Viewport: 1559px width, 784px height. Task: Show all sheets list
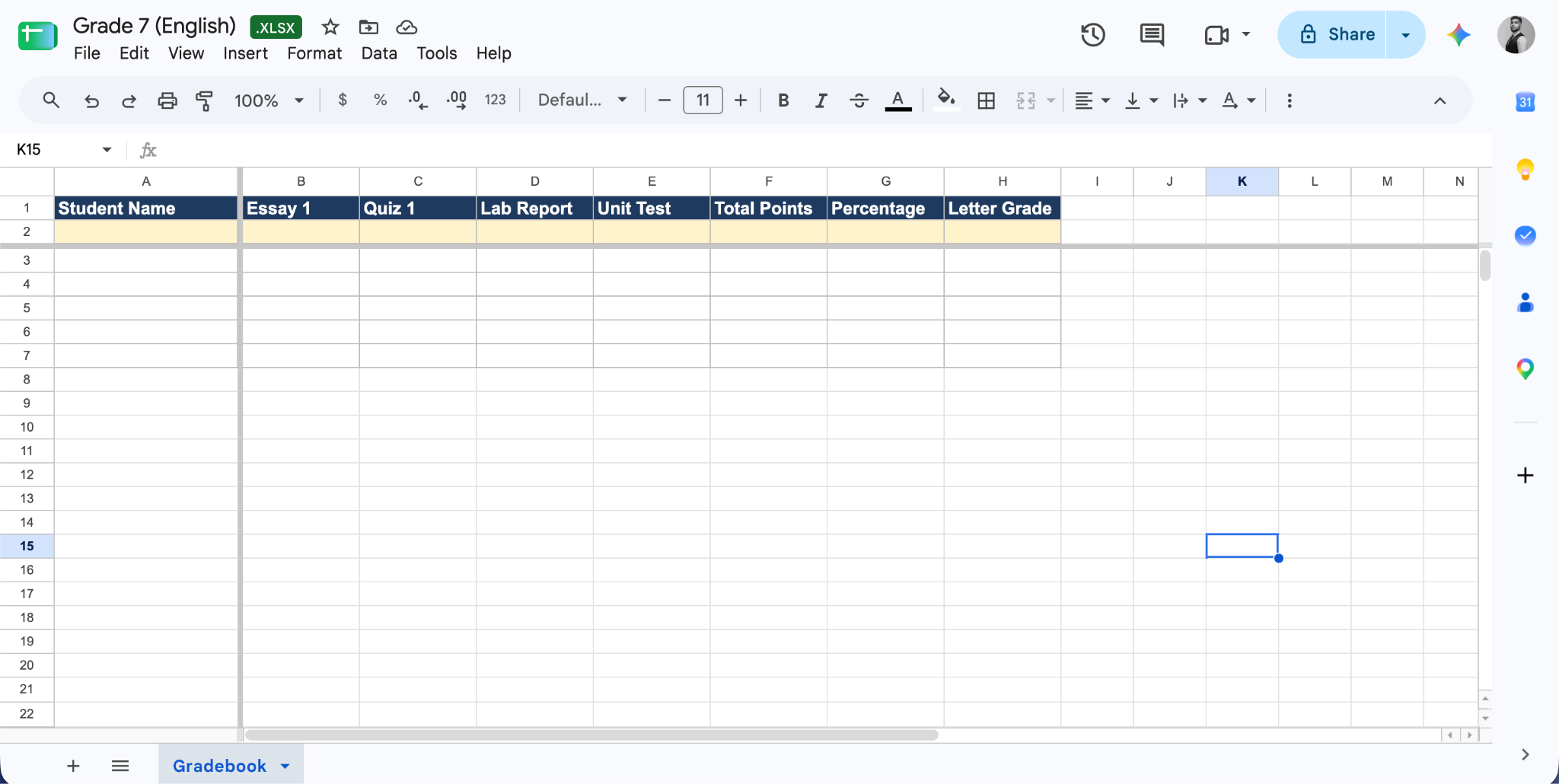(x=120, y=766)
